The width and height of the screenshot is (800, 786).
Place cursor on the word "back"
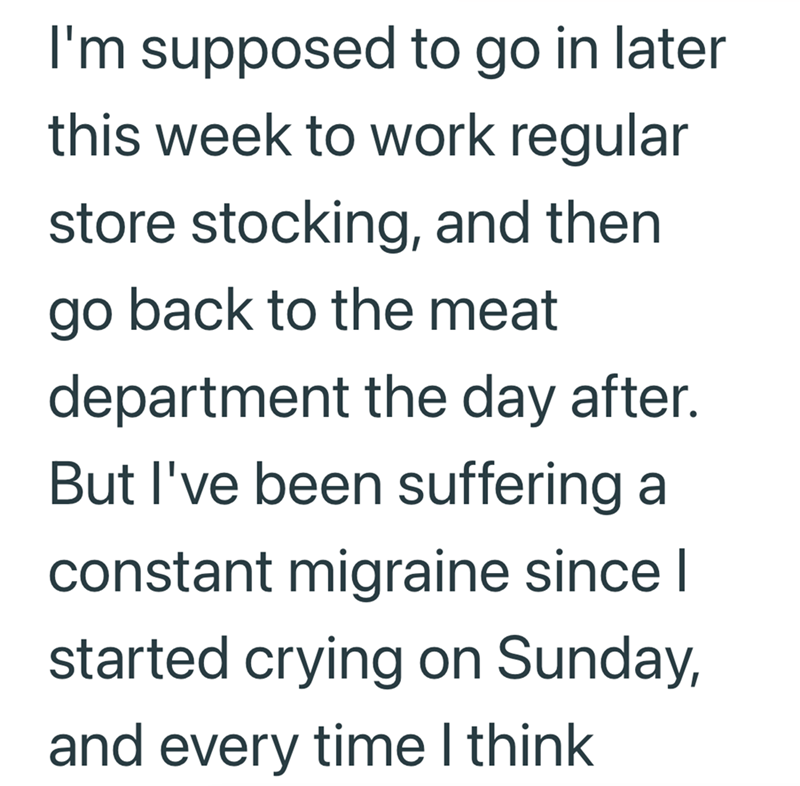tap(191, 309)
